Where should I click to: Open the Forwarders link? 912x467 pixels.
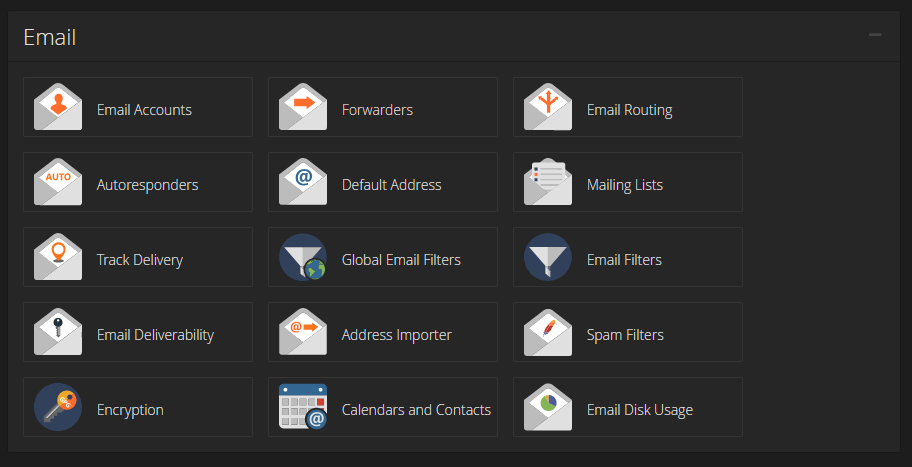pos(377,110)
